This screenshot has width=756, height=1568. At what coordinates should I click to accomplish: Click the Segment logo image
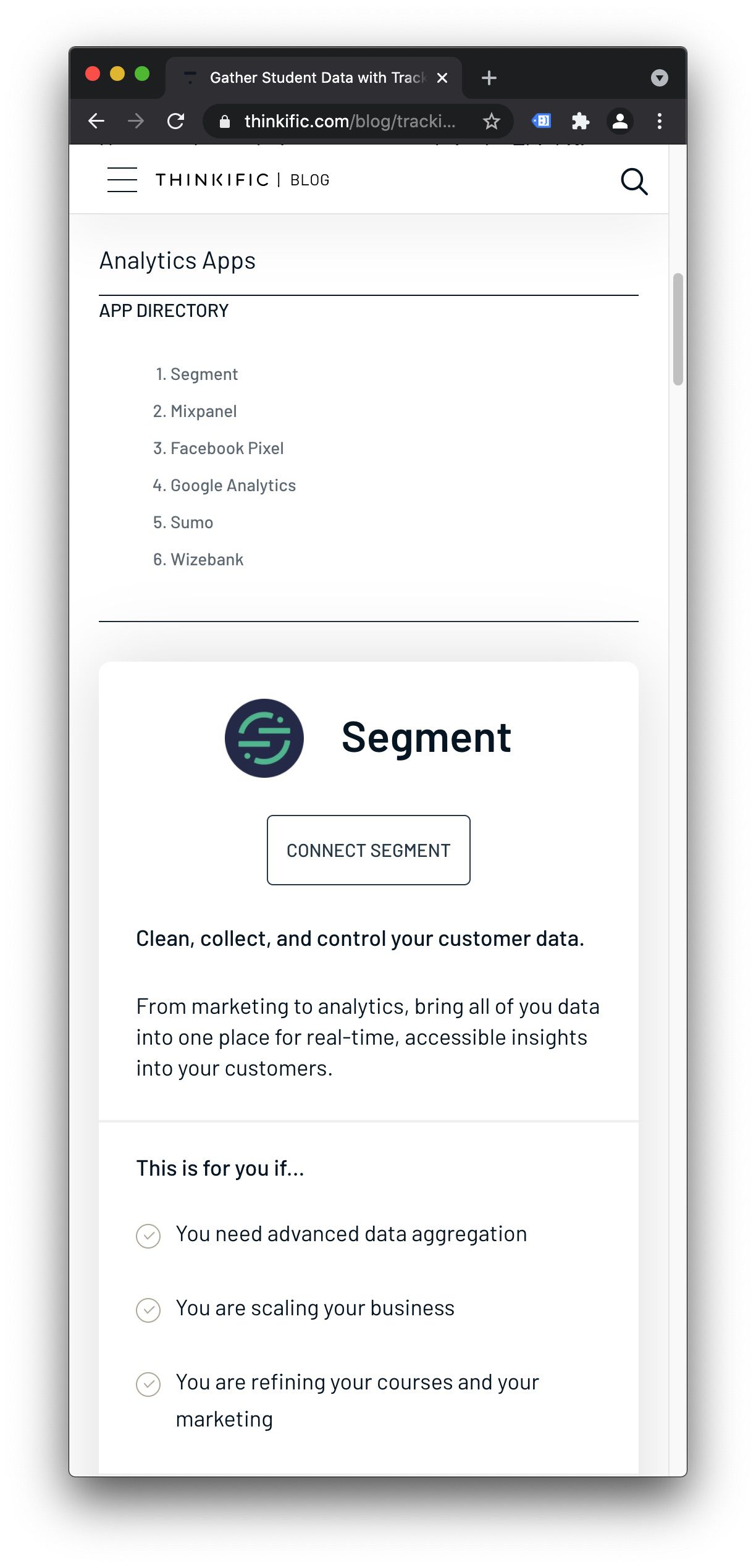point(264,738)
